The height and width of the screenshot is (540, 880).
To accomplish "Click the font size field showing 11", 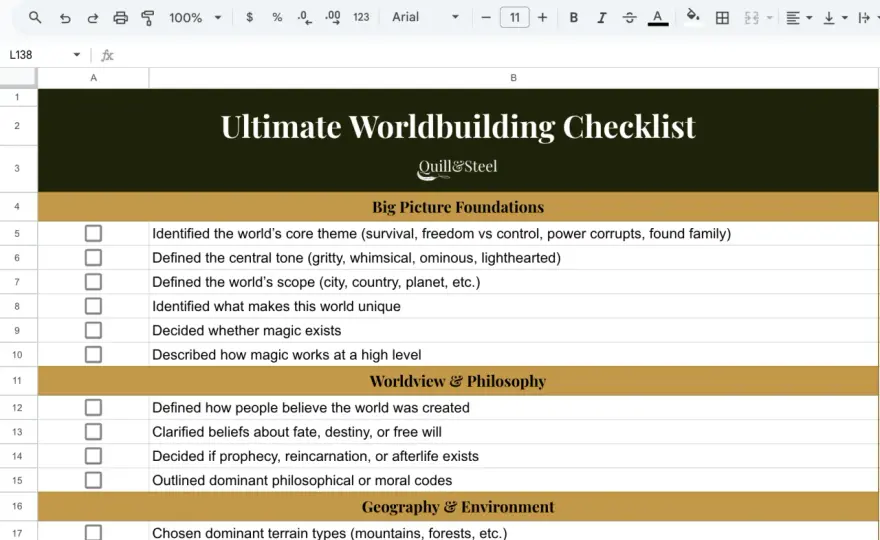I will pos(515,17).
